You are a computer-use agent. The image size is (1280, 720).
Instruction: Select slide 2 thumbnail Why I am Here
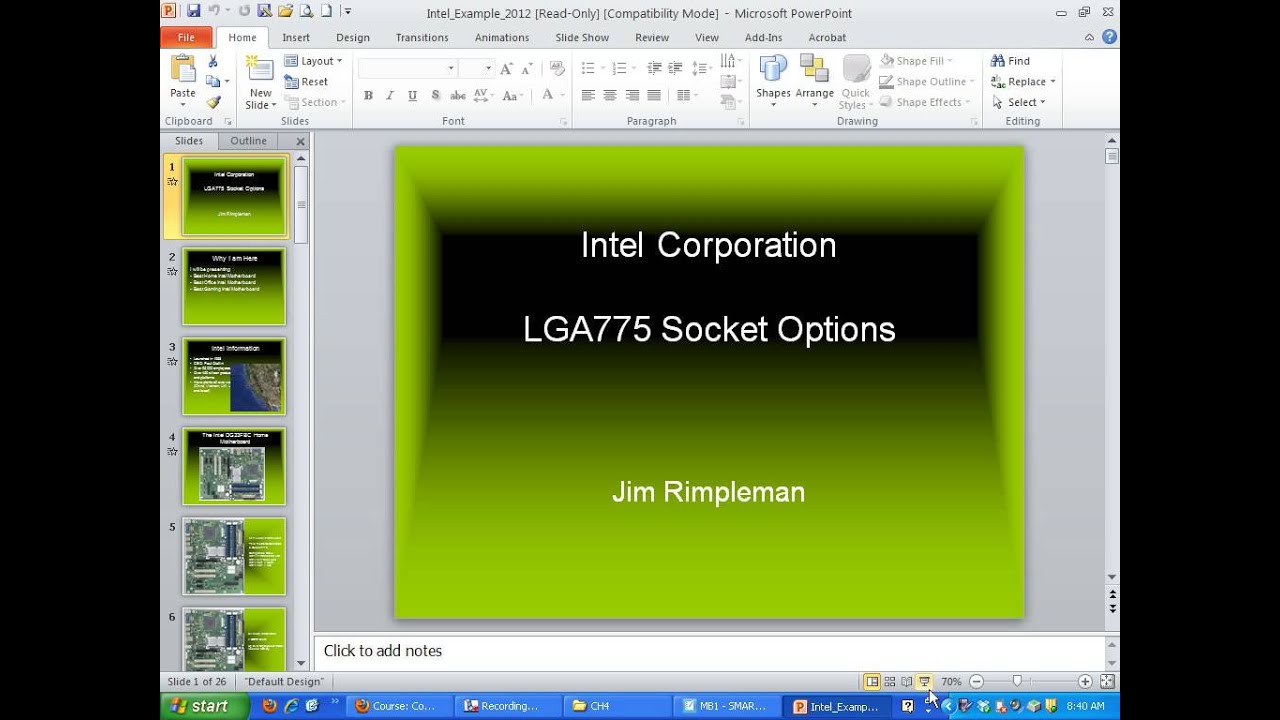point(234,286)
